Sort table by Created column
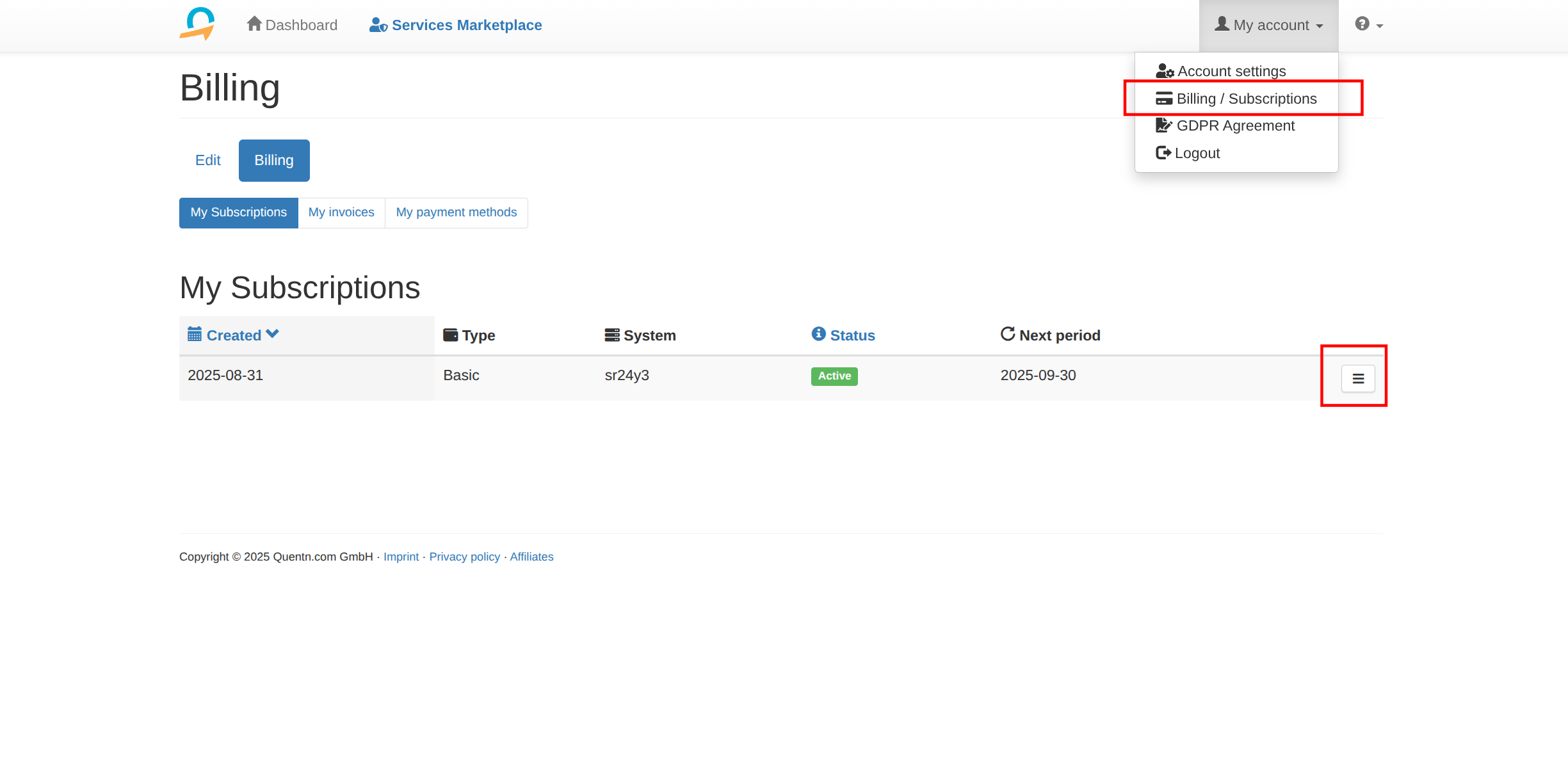The width and height of the screenshot is (1568, 782). (234, 335)
